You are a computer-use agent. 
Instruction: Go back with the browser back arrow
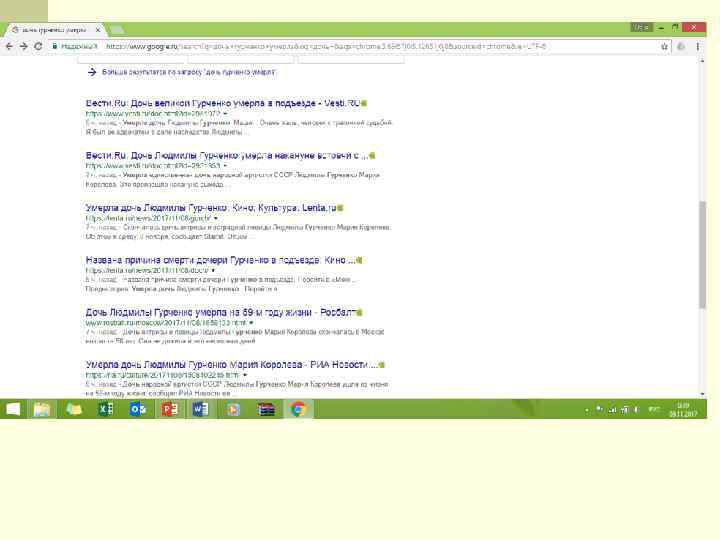pos(9,46)
